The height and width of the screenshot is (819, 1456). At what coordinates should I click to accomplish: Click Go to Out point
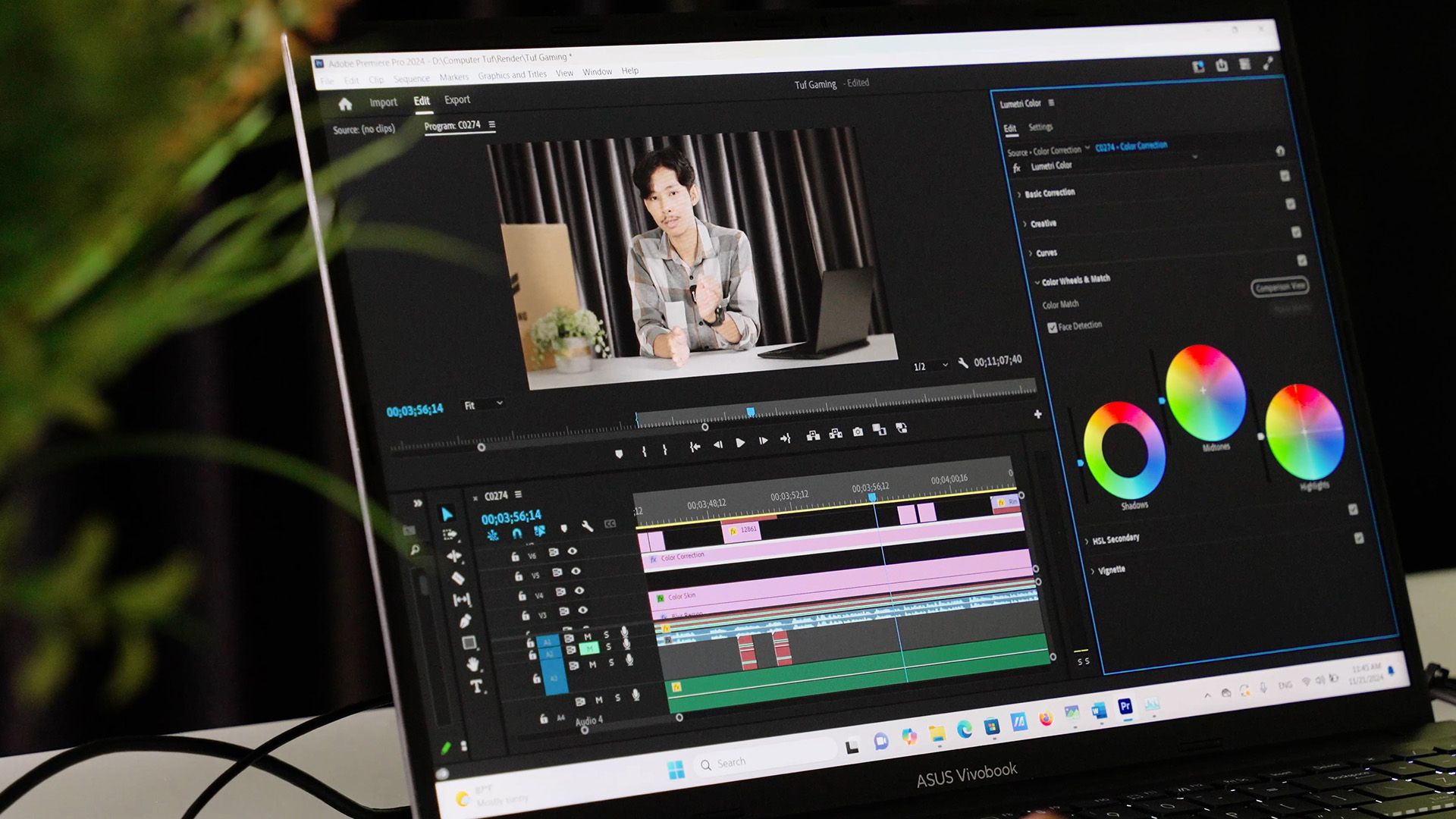785,438
